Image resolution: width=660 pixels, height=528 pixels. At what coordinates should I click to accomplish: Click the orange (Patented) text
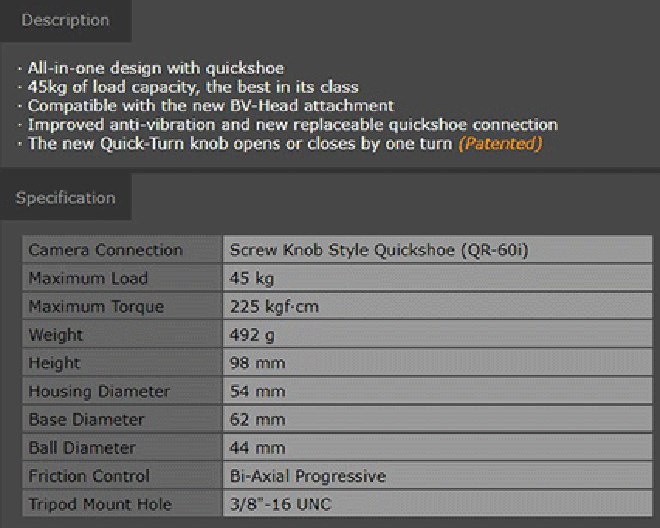click(500, 144)
